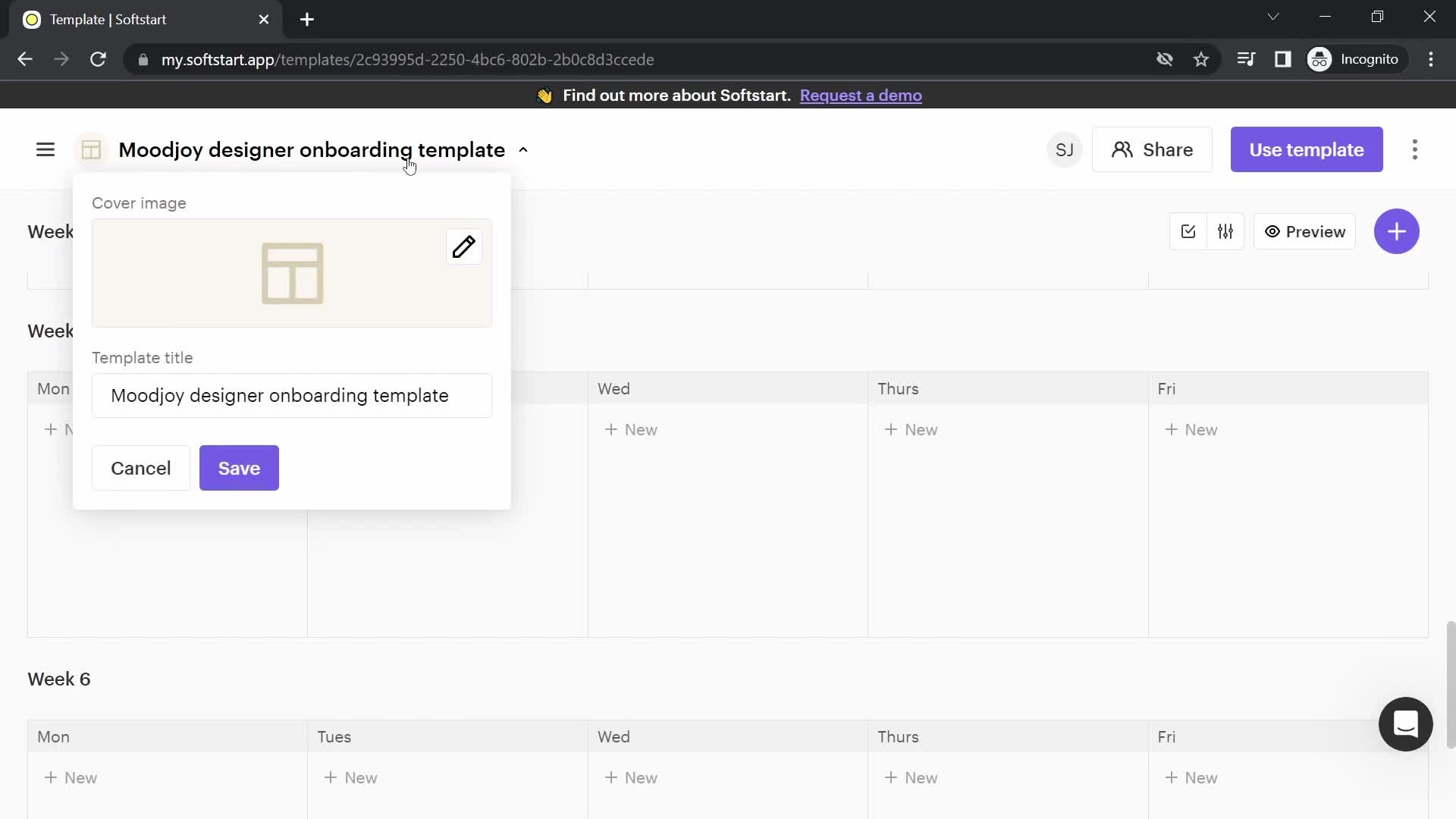Open the Request a demo link
1456x819 pixels.
click(x=861, y=96)
